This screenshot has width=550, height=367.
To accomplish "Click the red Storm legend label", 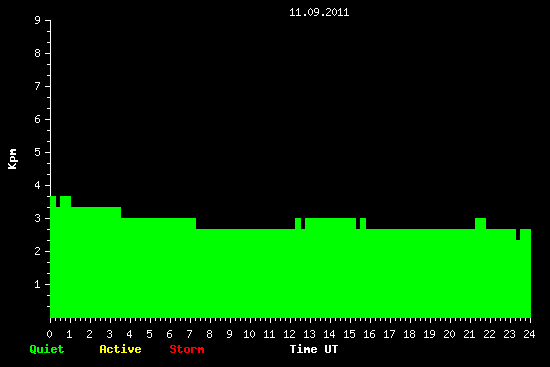I will [187, 349].
